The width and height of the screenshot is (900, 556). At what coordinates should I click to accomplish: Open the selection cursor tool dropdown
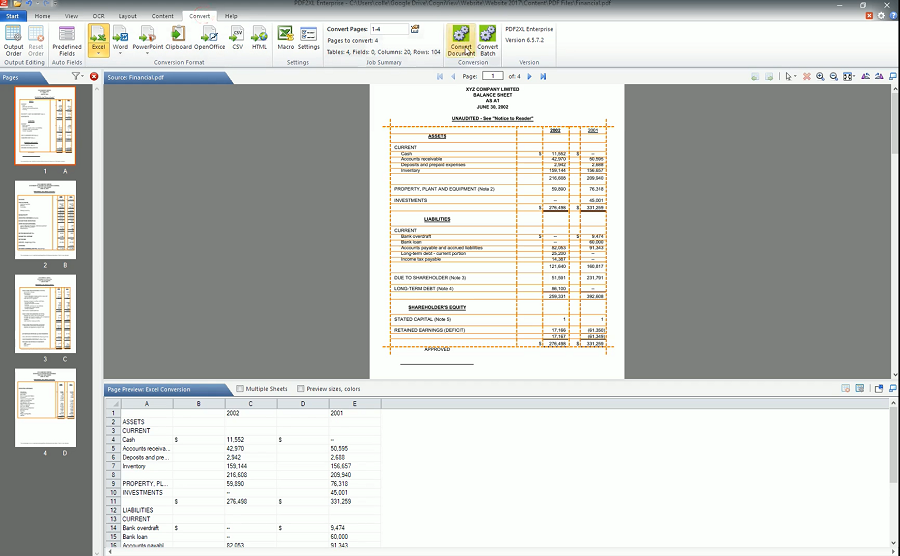[x=790, y=76]
